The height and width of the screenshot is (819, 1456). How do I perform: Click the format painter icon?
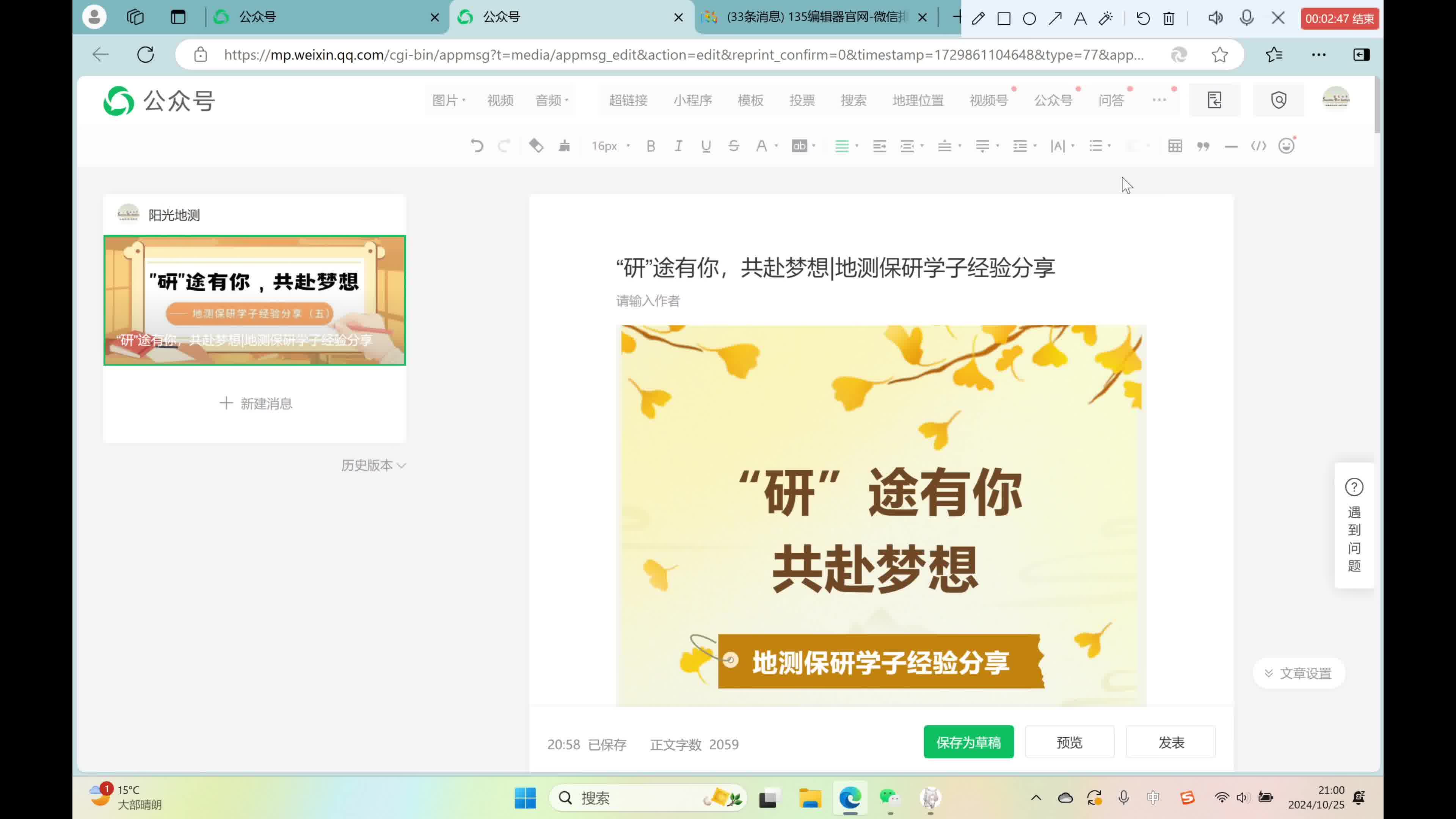tap(536, 146)
